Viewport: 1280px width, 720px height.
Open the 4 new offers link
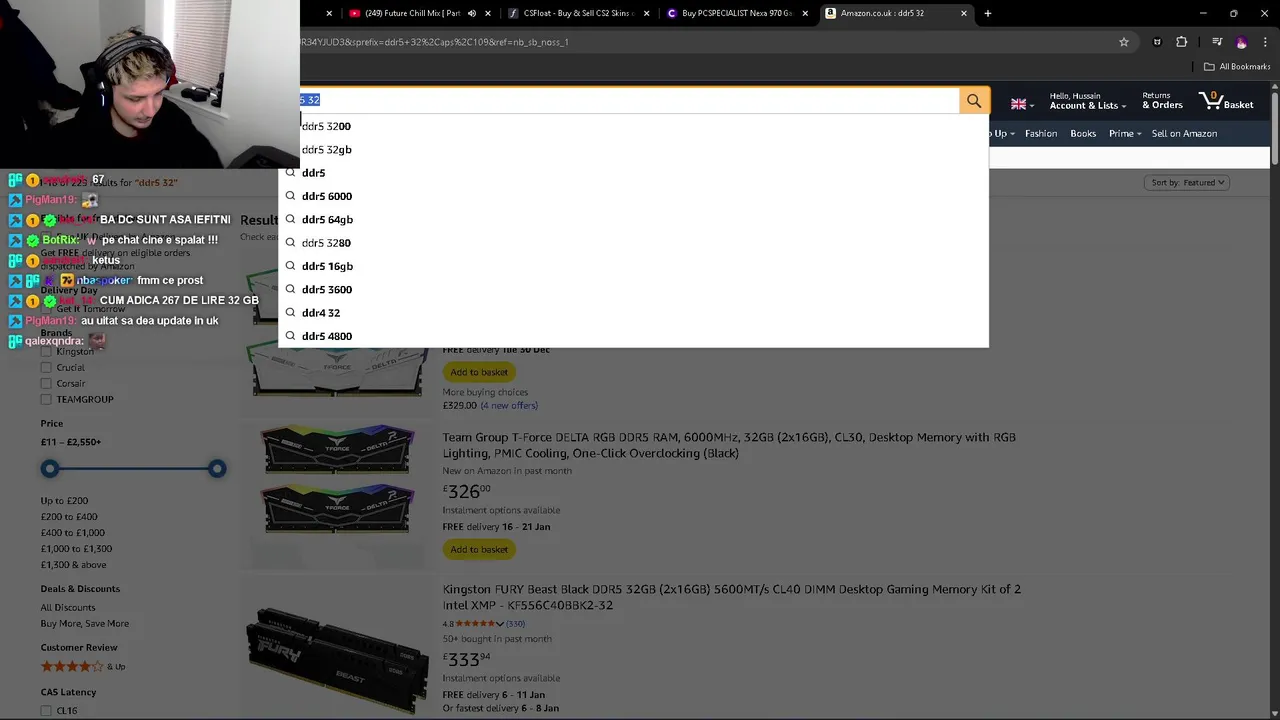tap(509, 405)
